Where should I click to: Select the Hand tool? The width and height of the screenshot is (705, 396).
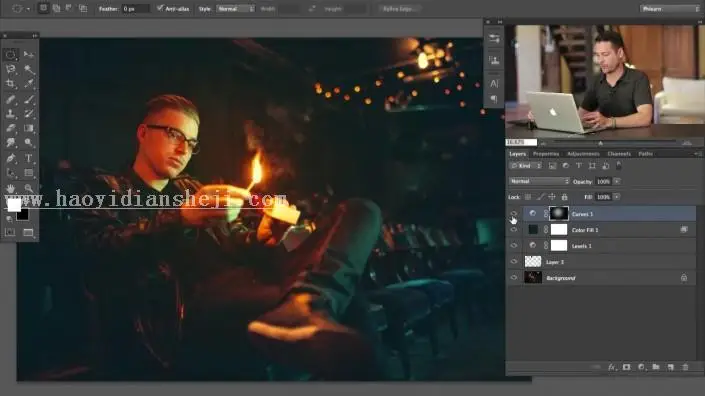[10, 188]
